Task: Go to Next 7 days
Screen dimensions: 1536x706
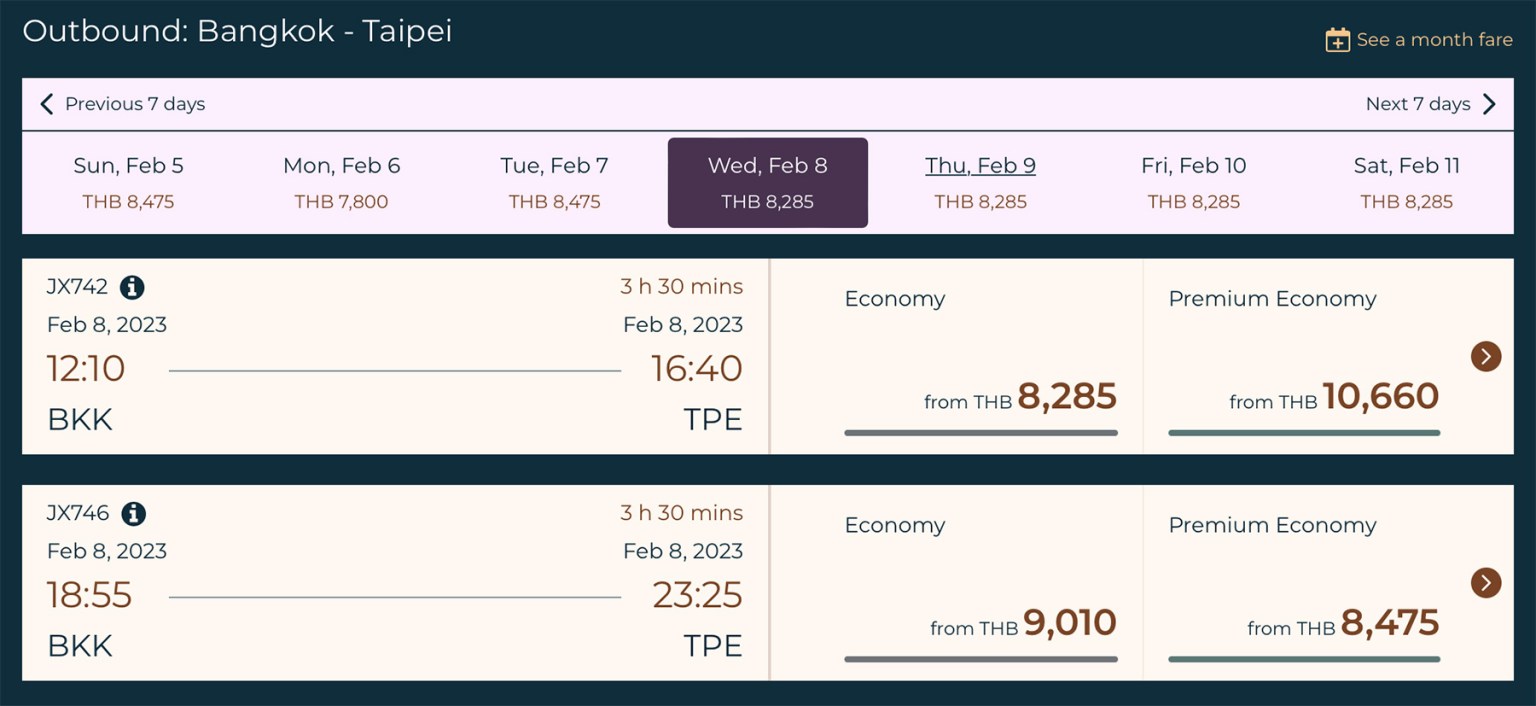Action: pyautogui.click(x=1417, y=104)
